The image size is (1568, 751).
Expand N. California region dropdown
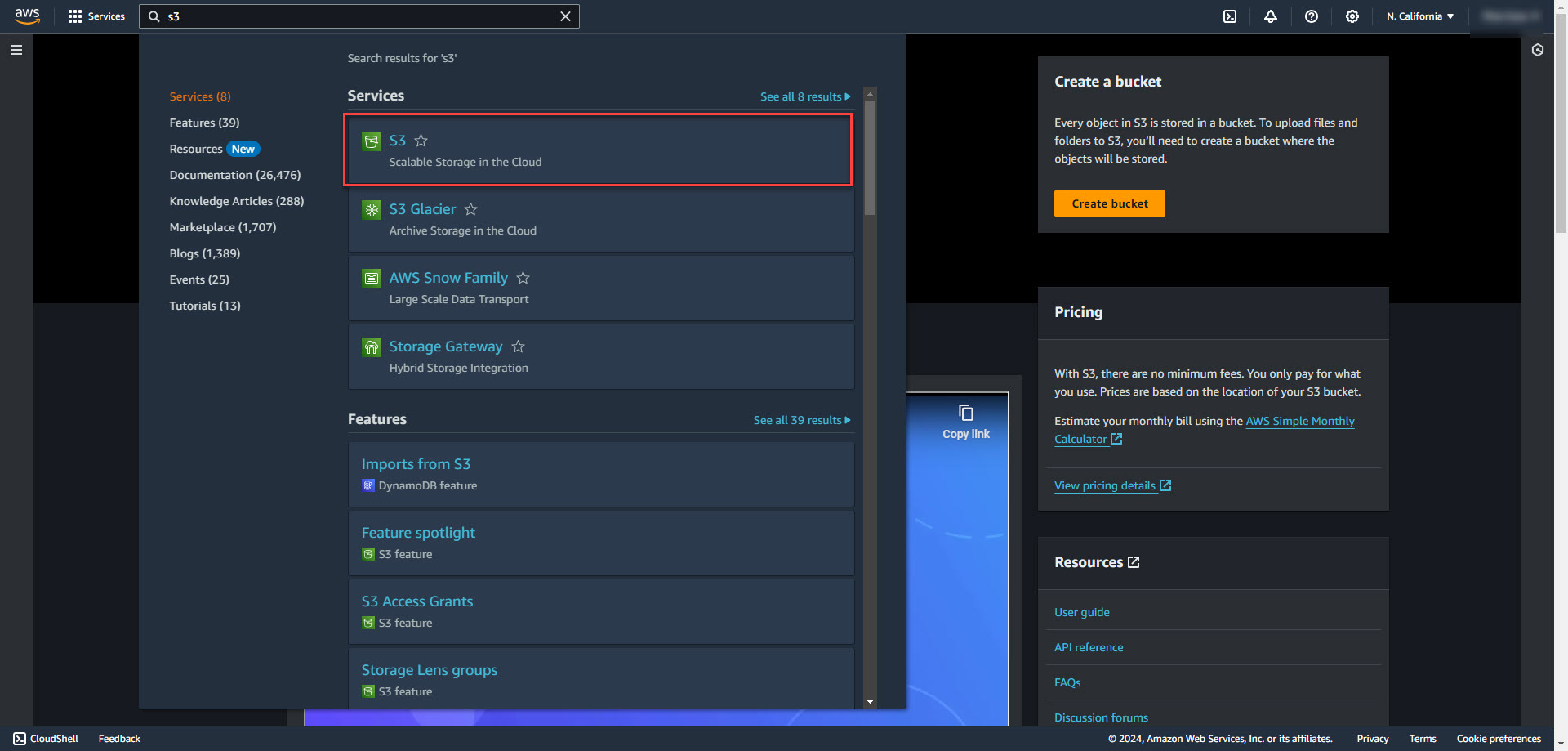click(x=1420, y=16)
